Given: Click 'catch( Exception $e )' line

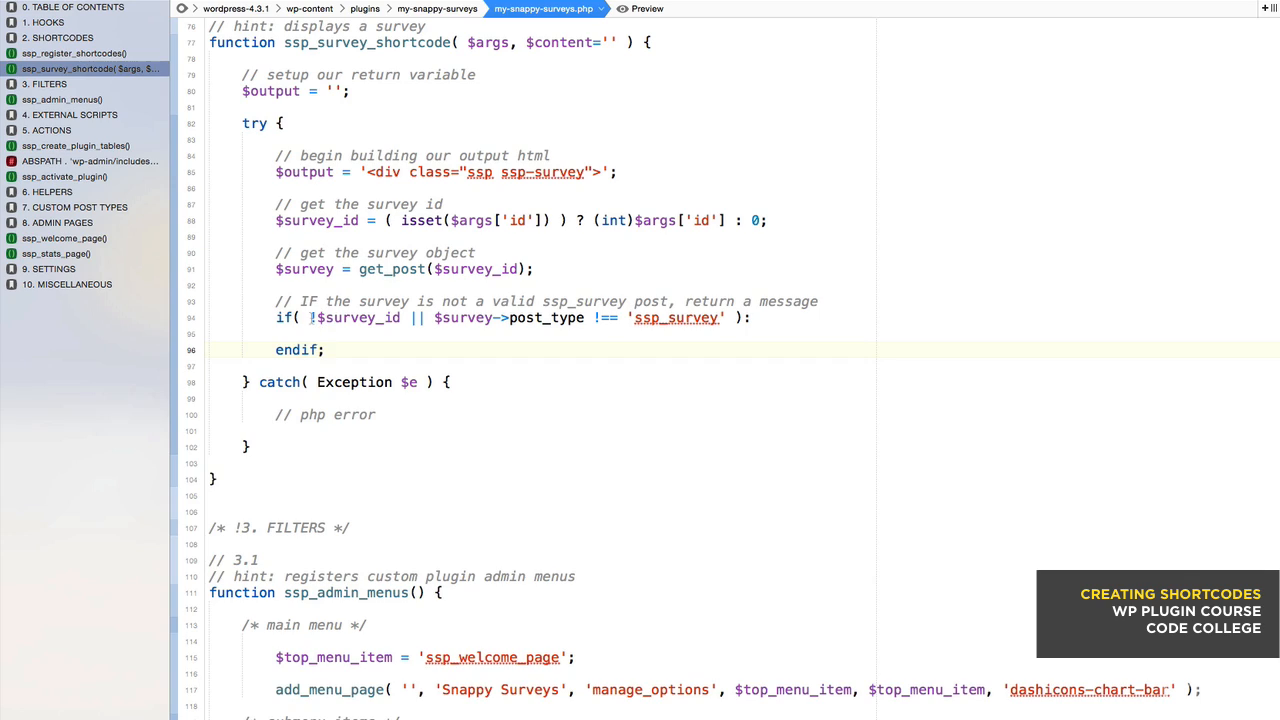Looking at the screenshot, I should pyautogui.click(x=346, y=382).
